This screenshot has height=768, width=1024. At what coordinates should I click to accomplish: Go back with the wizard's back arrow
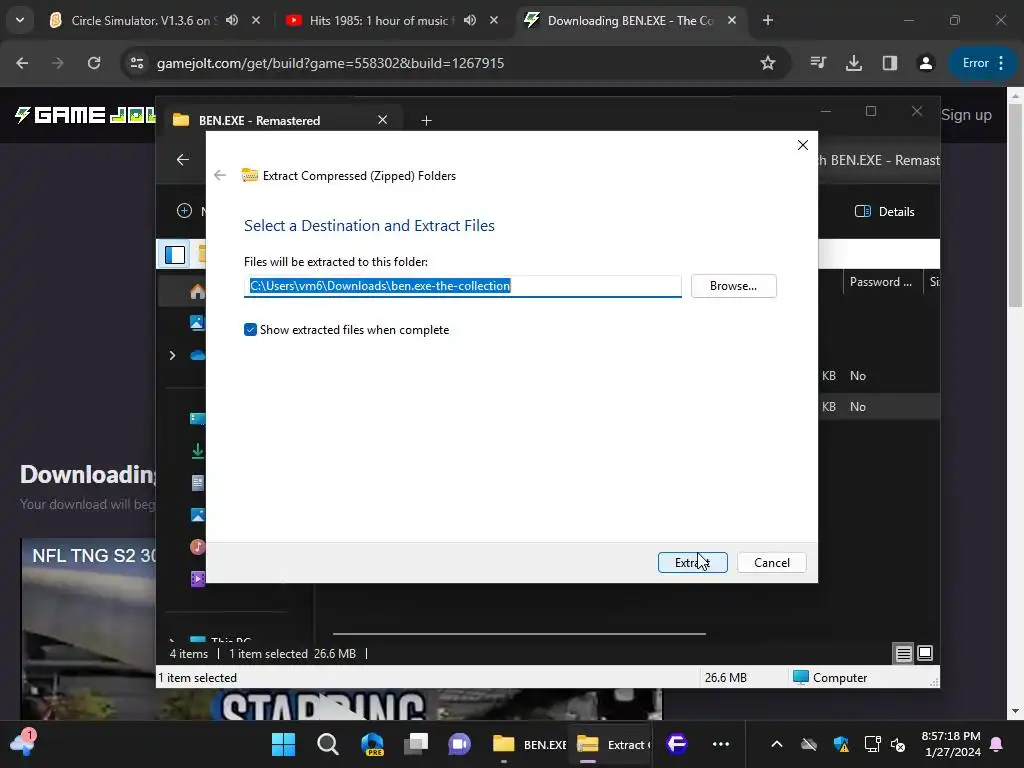220,175
